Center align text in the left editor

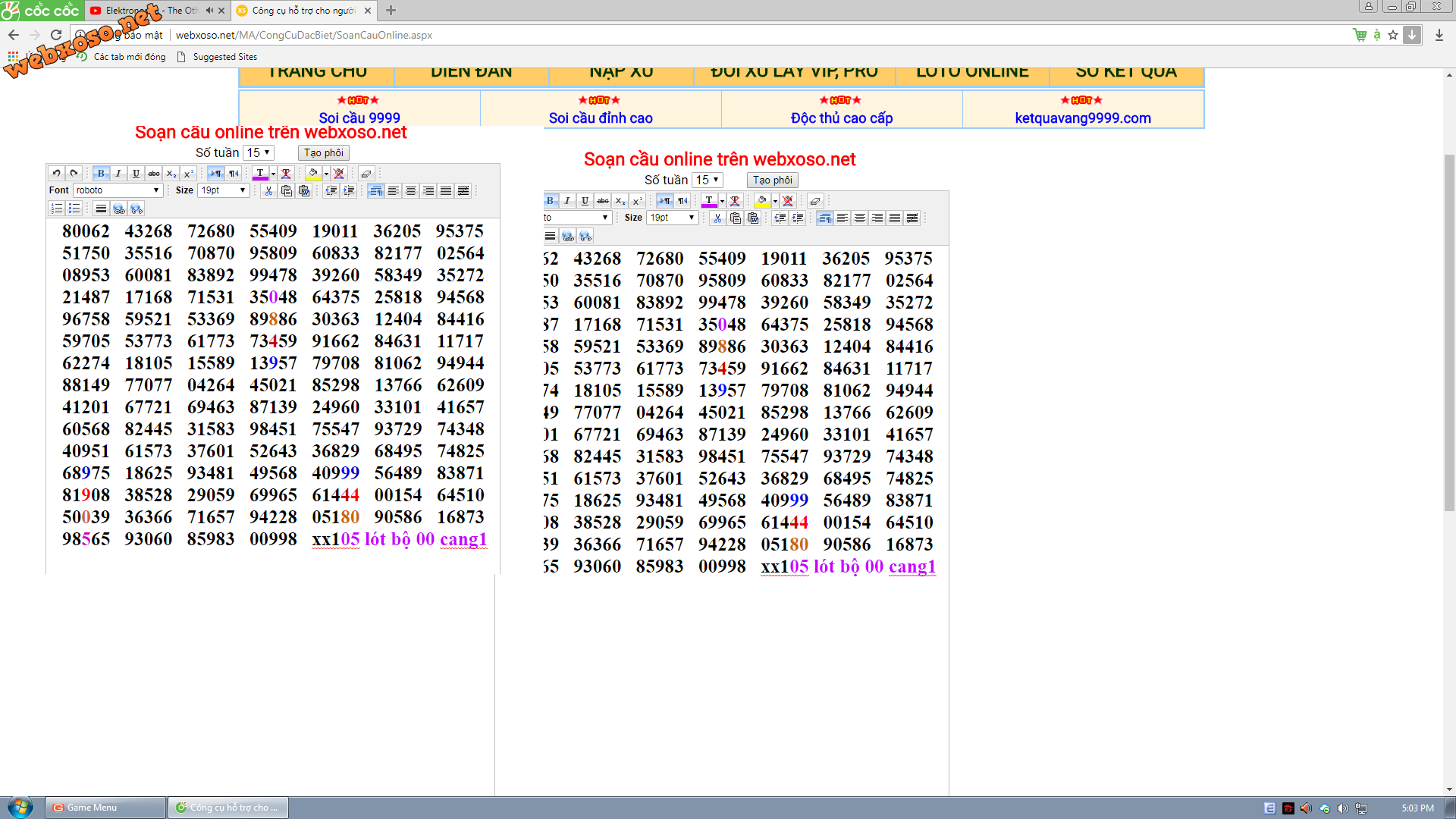411,190
